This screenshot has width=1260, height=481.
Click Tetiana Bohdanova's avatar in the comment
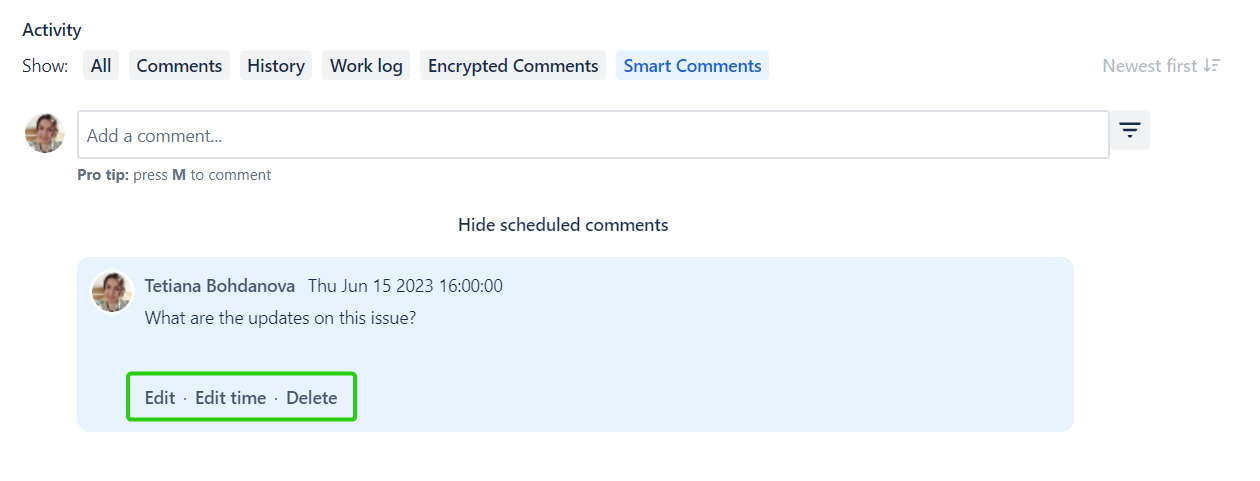pos(112,292)
